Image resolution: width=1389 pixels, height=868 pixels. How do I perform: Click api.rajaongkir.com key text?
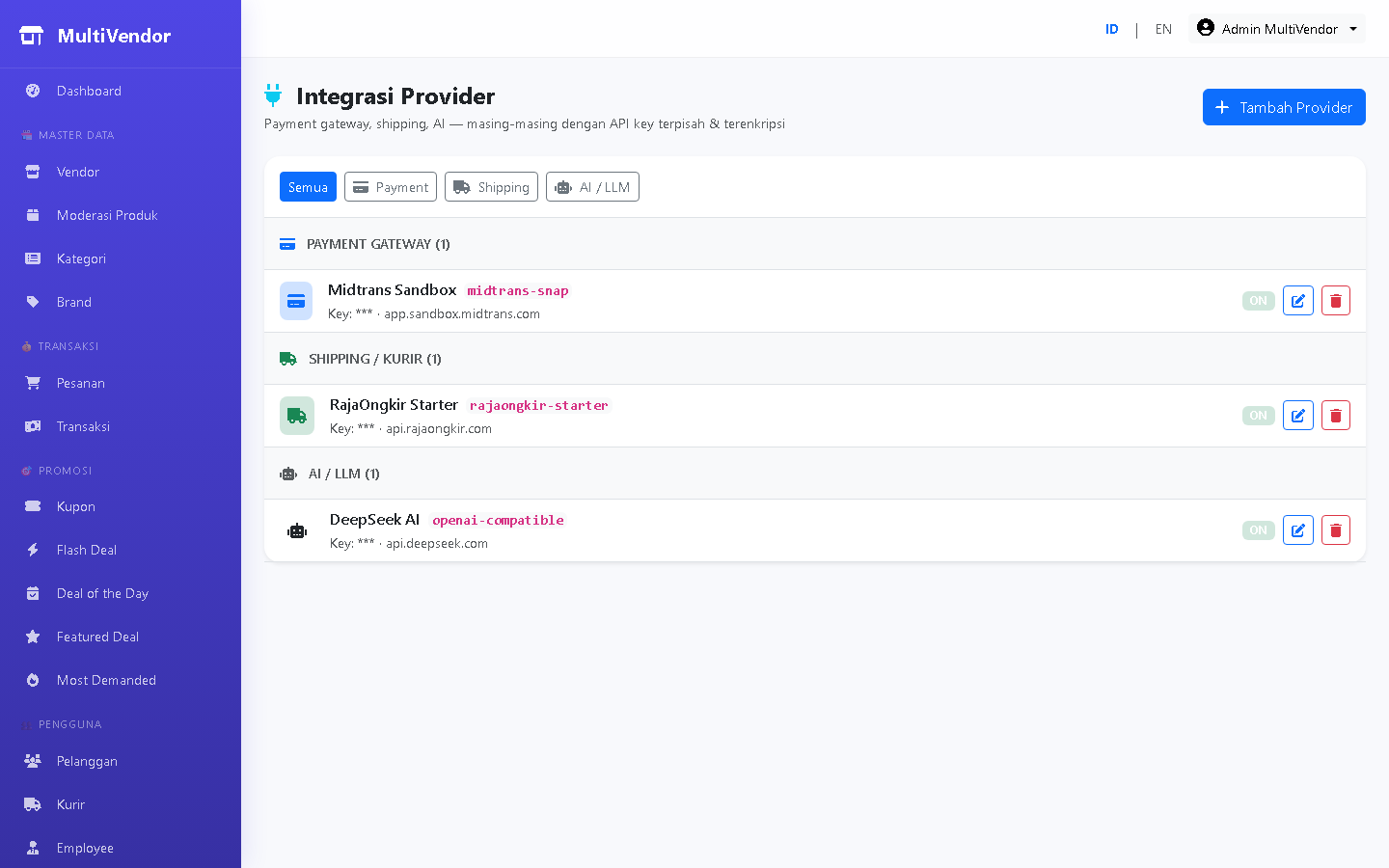click(439, 428)
